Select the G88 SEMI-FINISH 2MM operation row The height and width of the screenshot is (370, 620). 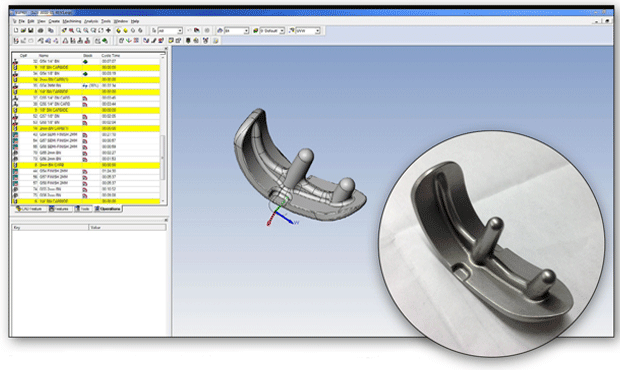click(86, 147)
